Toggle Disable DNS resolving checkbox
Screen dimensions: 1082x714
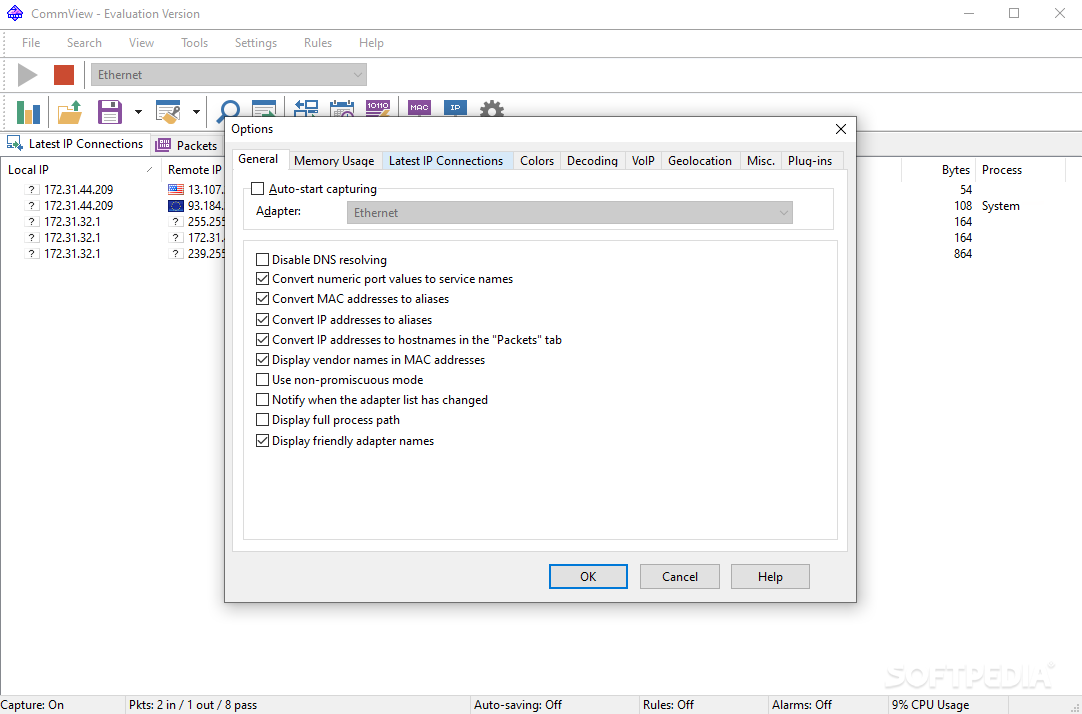(x=262, y=259)
